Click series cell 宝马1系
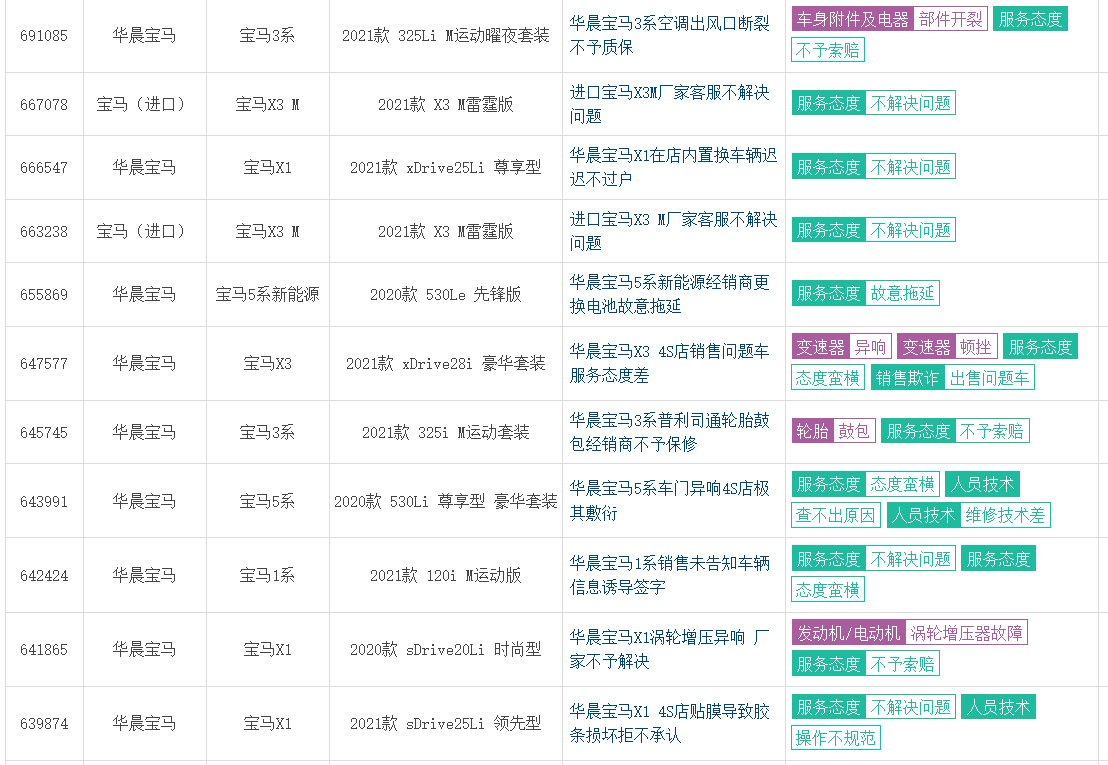 click(267, 575)
